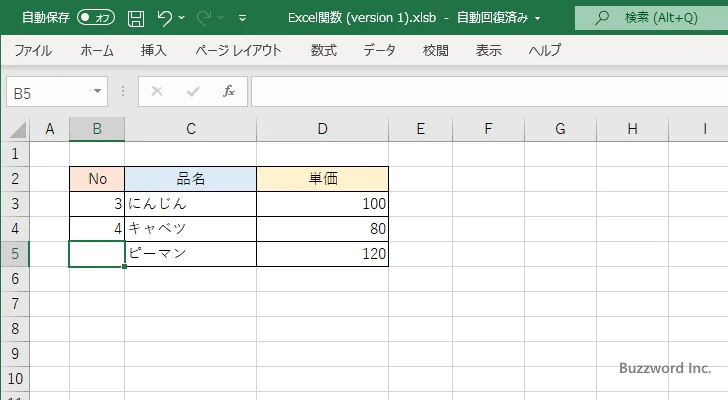The height and width of the screenshot is (400, 728).
Task: Select cell containing にんじん
Action: pyautogui.click(x=191, y=204)
